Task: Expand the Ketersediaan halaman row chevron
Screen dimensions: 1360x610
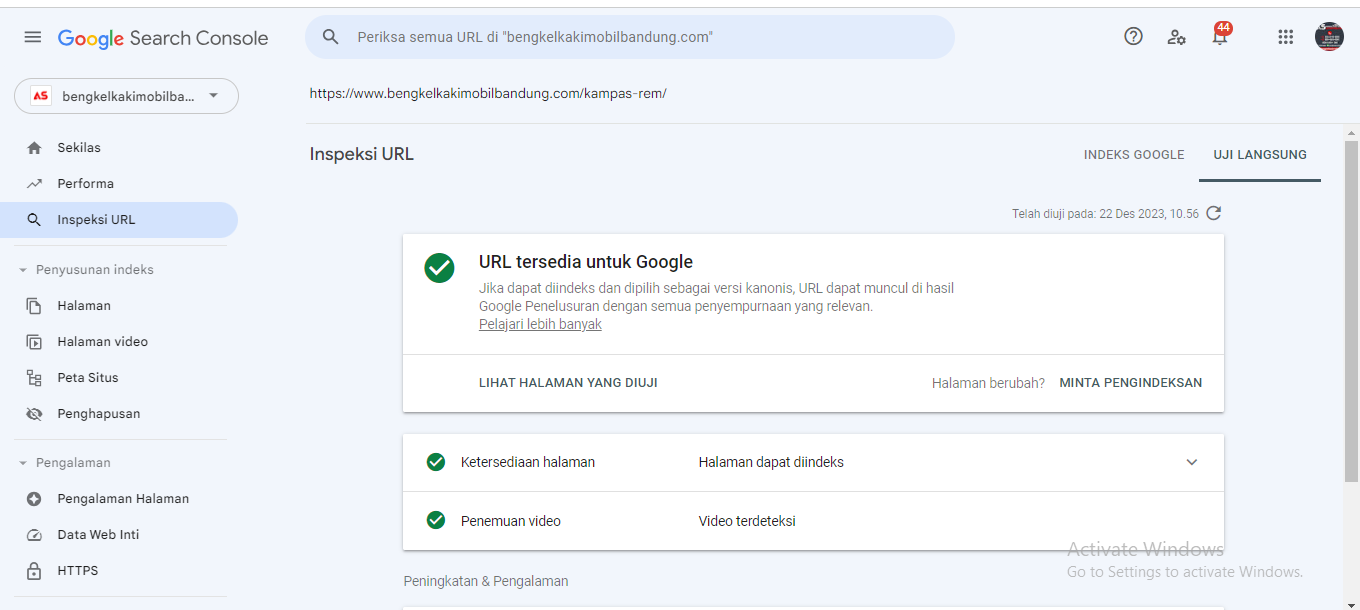Action: click(x=1191, y=462)
